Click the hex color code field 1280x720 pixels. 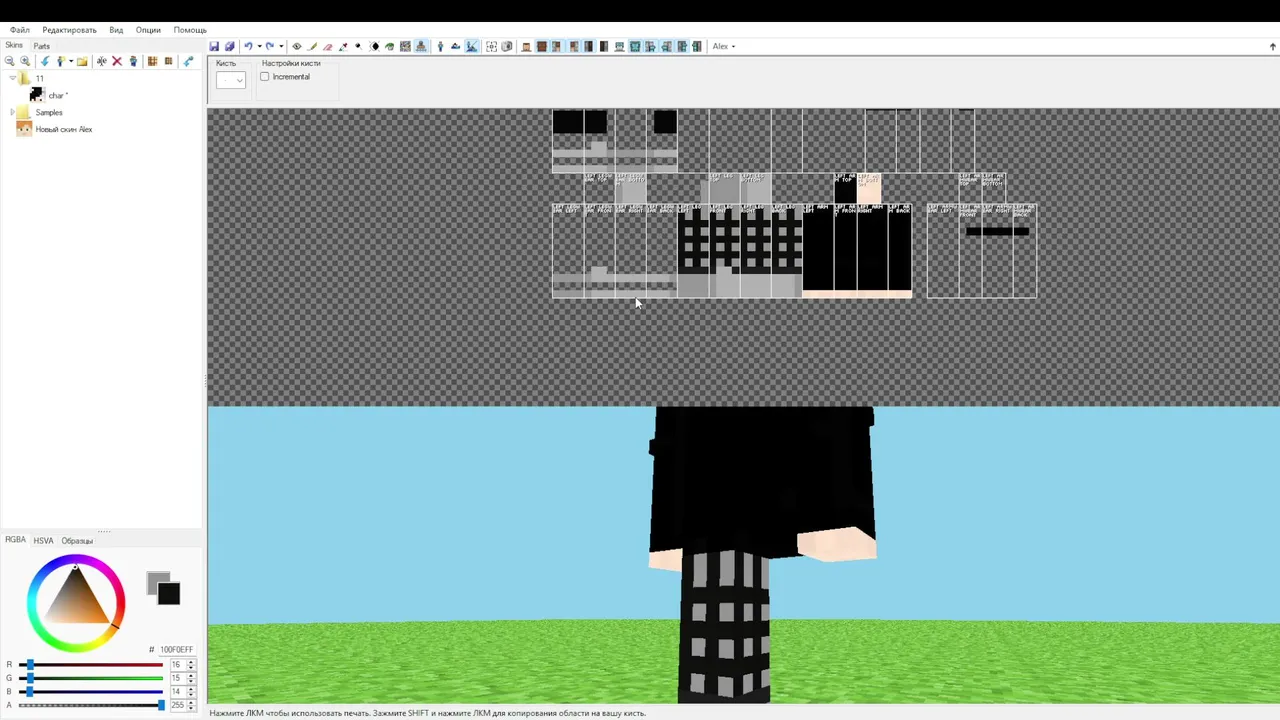[x=176, y=650]
